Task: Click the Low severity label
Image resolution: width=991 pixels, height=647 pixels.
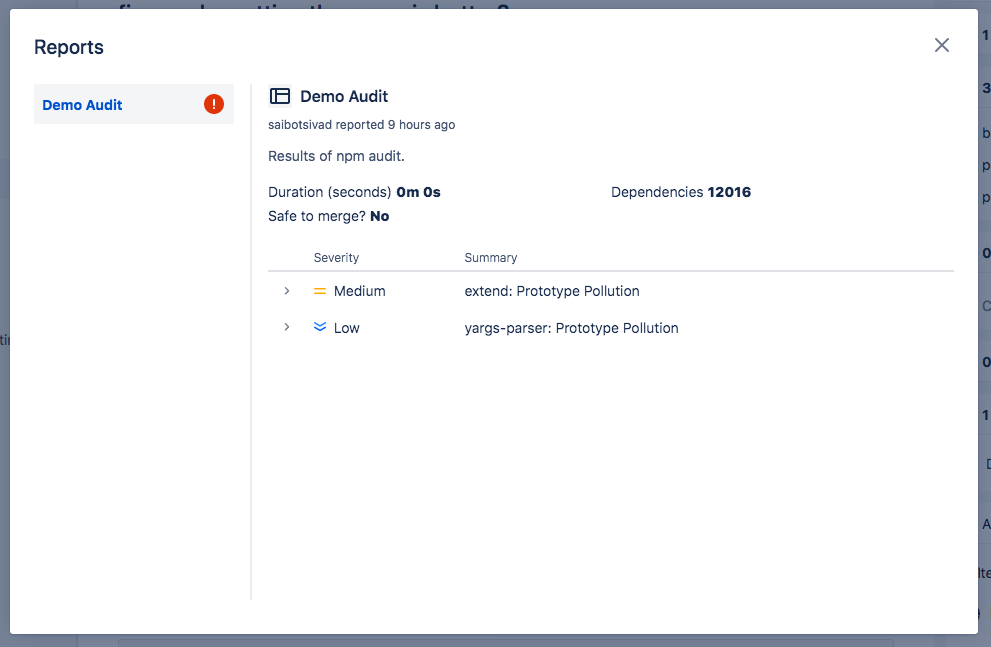Action: [x=346, y=328]
